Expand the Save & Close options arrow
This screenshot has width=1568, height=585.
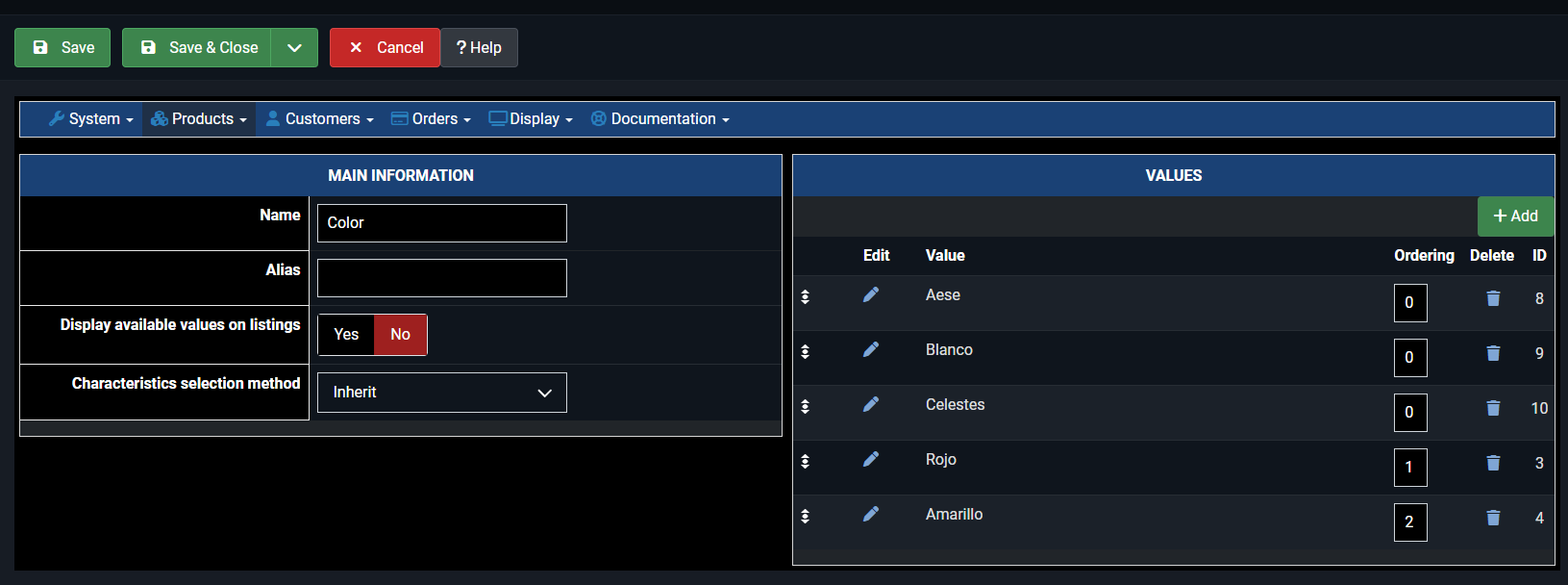point(294,48)
